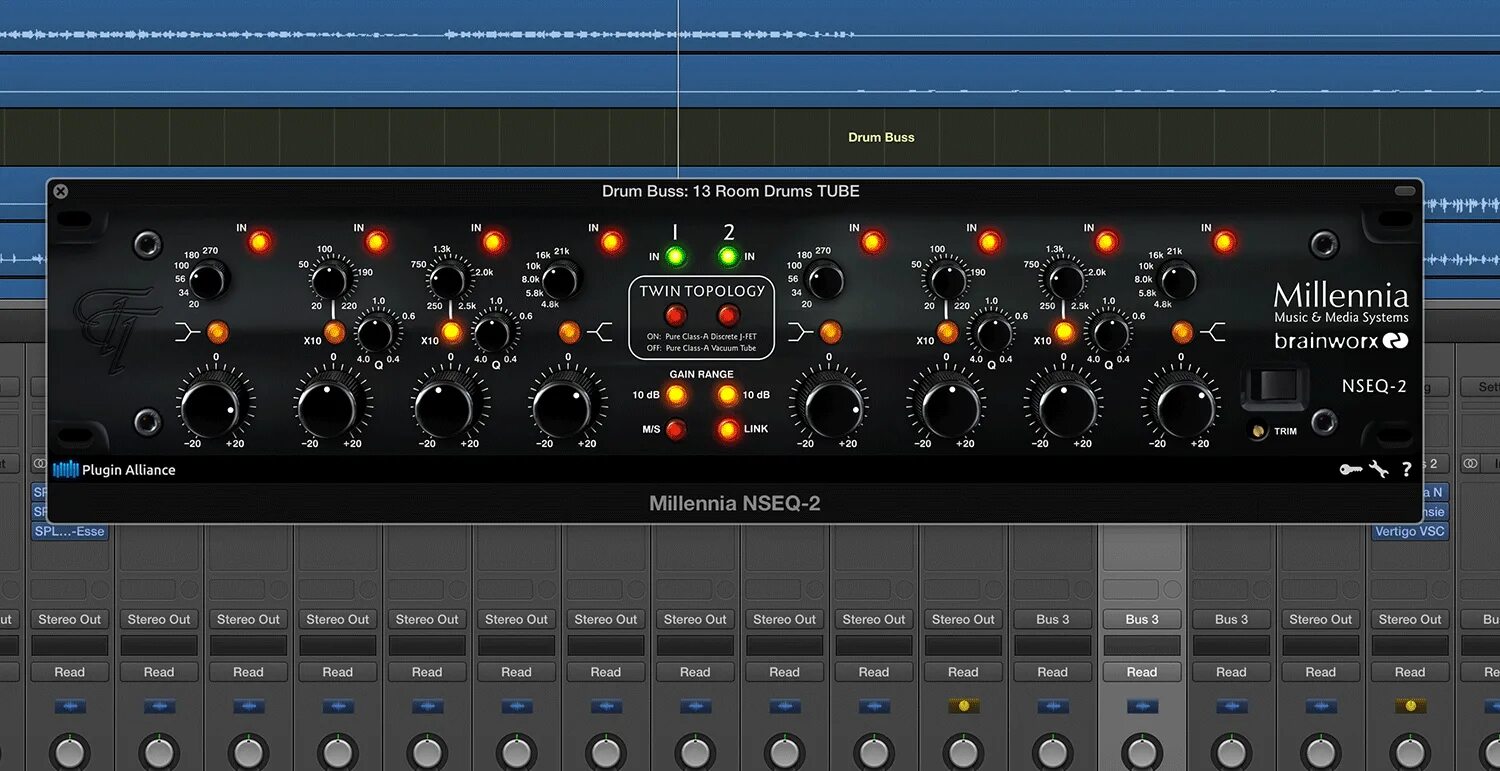Click channel 1 high band frequency knob (4.8k-21k)
The image size is (1500, 771).
point(563,281)
